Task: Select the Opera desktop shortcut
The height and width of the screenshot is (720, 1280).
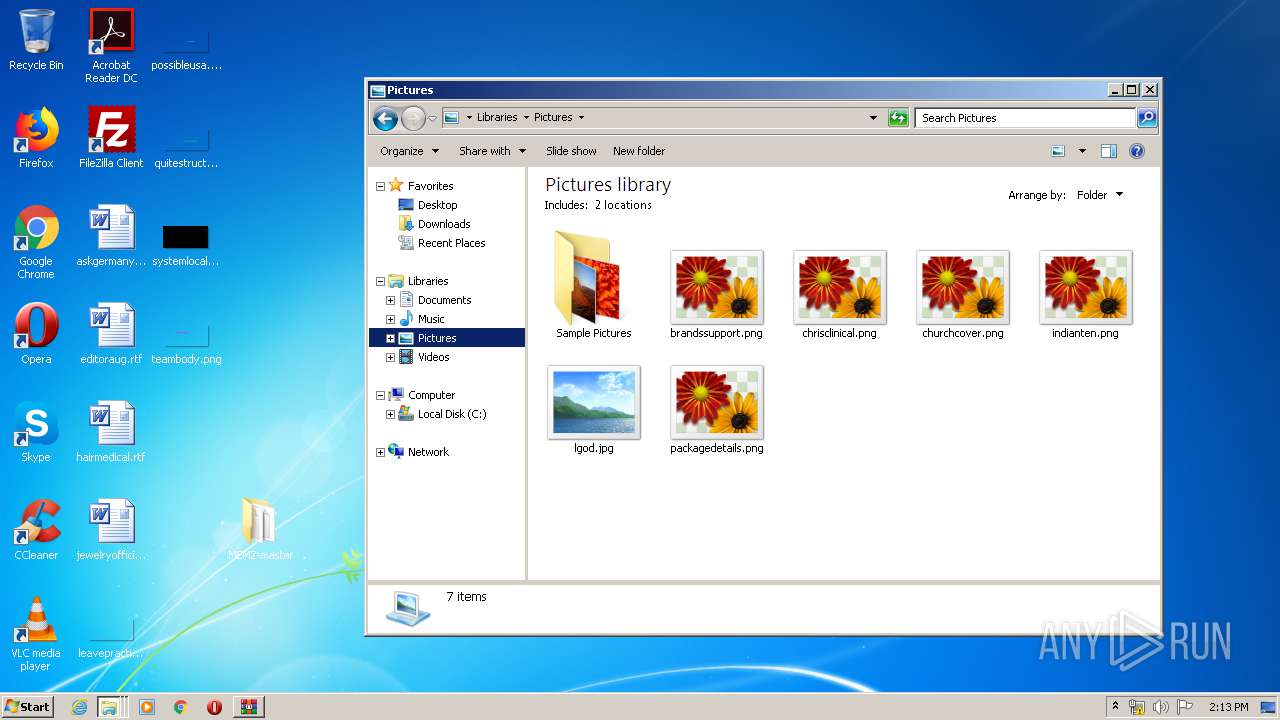Action: point(36,334)
